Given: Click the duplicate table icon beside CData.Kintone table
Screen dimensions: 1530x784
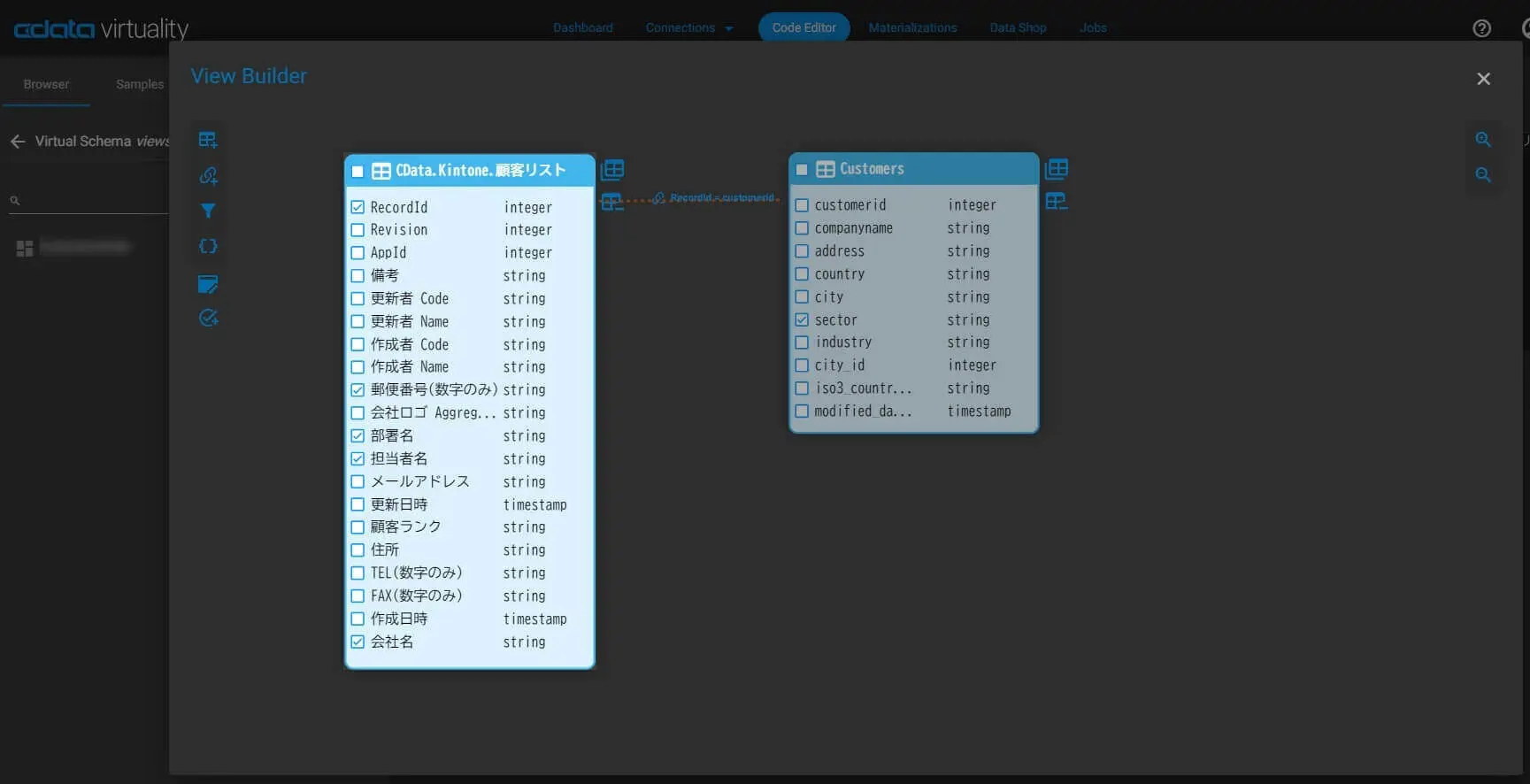Looking at the screenshot, I should [x=612, y=169].
